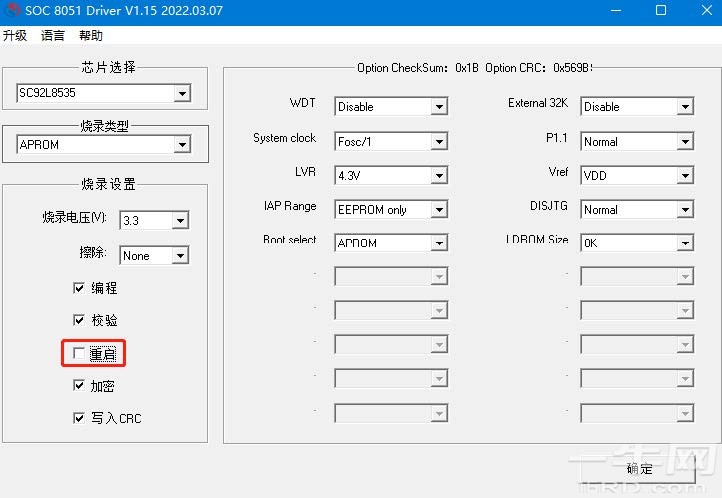Open the 语言 menu

[x=53, y=35]
